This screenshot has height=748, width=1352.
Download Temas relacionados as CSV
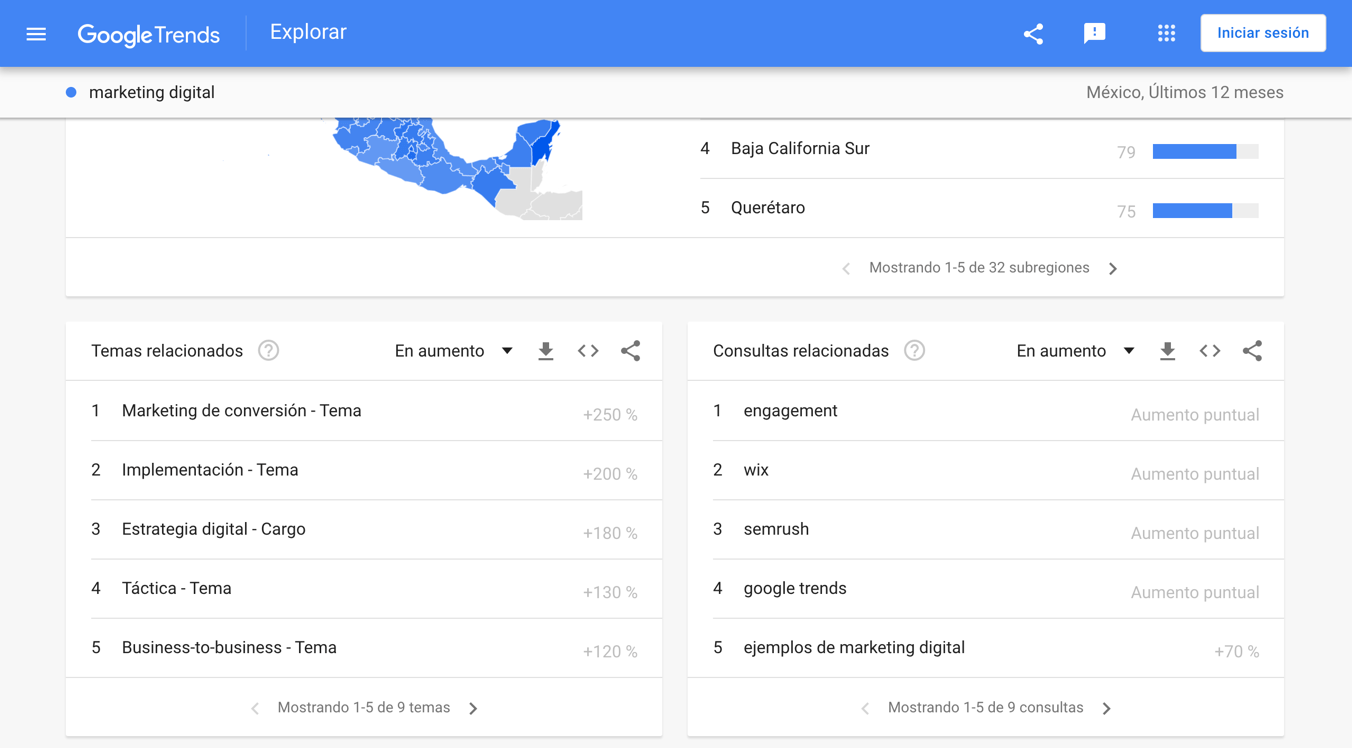(546, 351)
